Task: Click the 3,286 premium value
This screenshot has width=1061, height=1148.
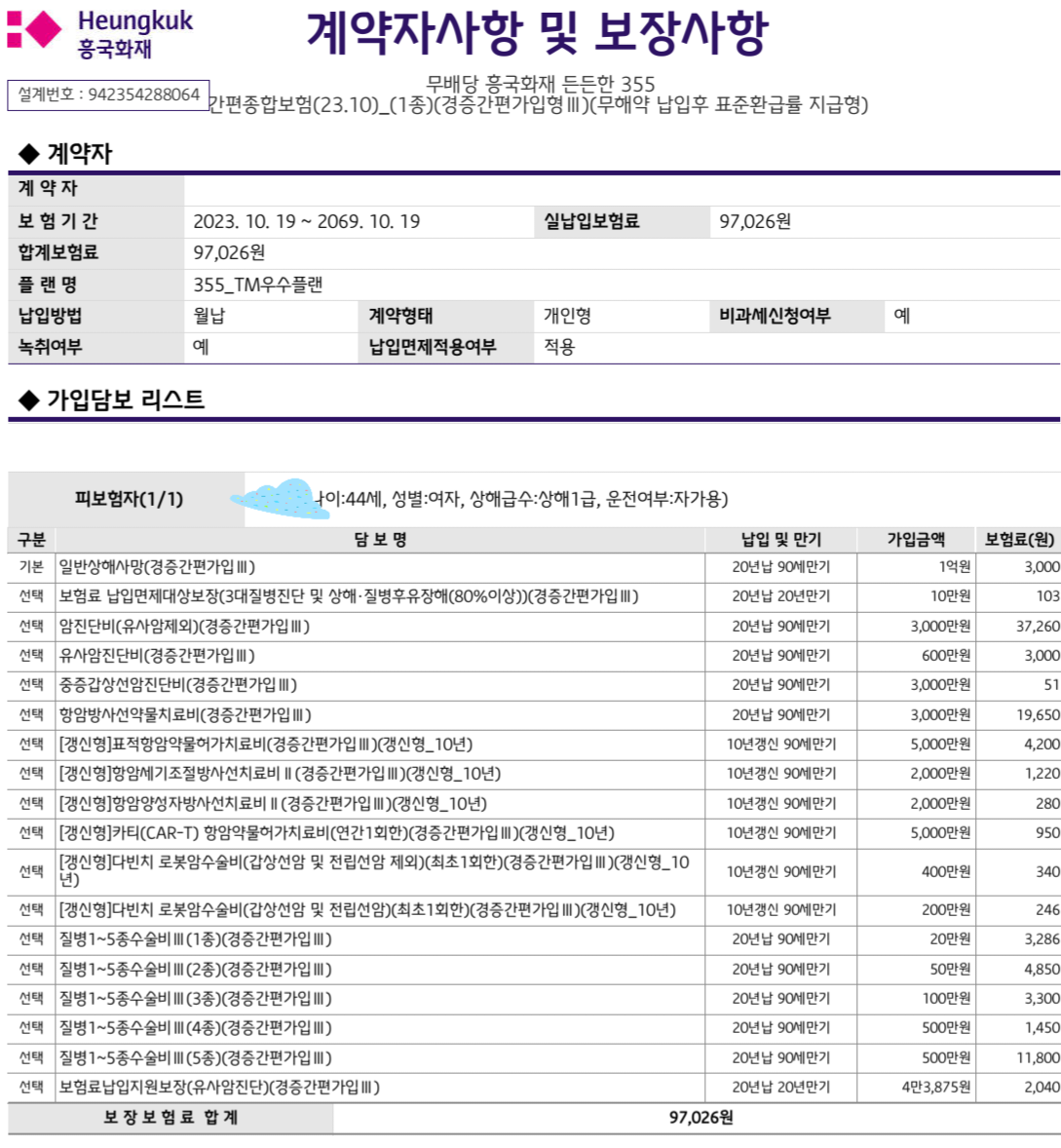Action: [x=1042, y=939]
